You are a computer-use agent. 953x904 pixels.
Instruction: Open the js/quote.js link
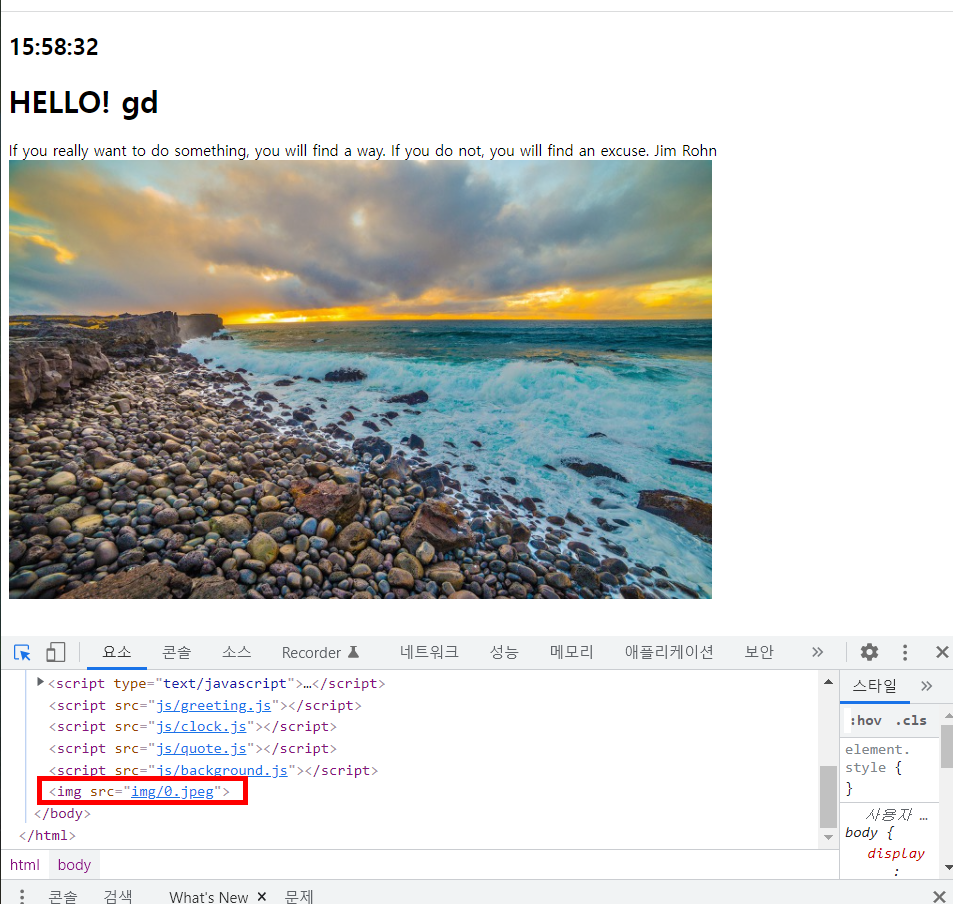click(201, 748)
